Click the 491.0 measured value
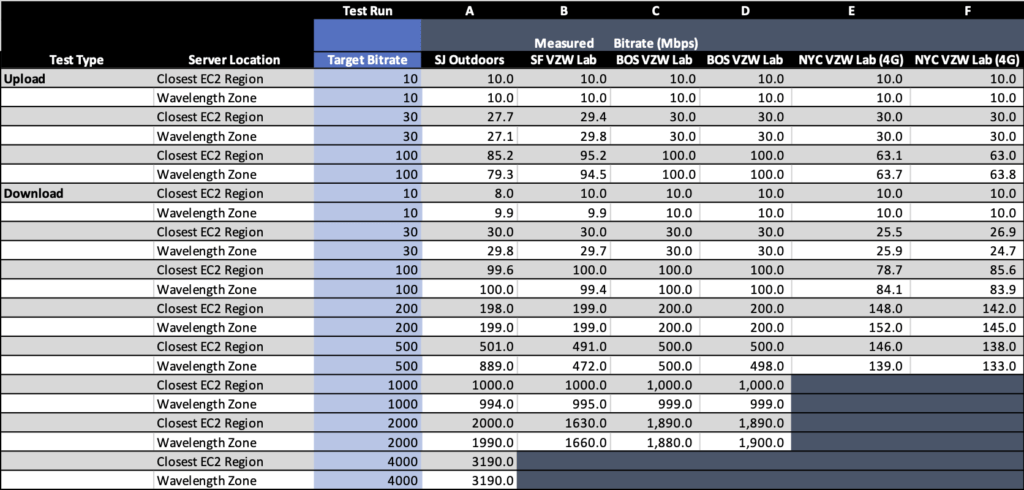The width and height of the screenshot is (1024, 490). 592,347
